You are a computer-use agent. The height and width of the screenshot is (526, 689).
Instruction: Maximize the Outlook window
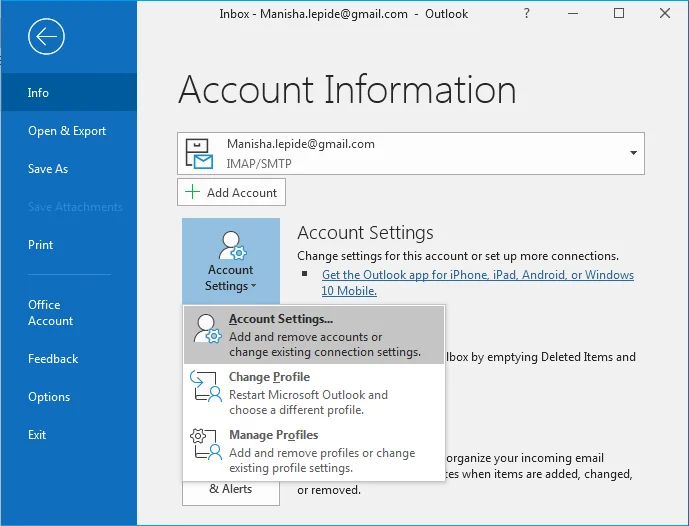click(619, 13)
